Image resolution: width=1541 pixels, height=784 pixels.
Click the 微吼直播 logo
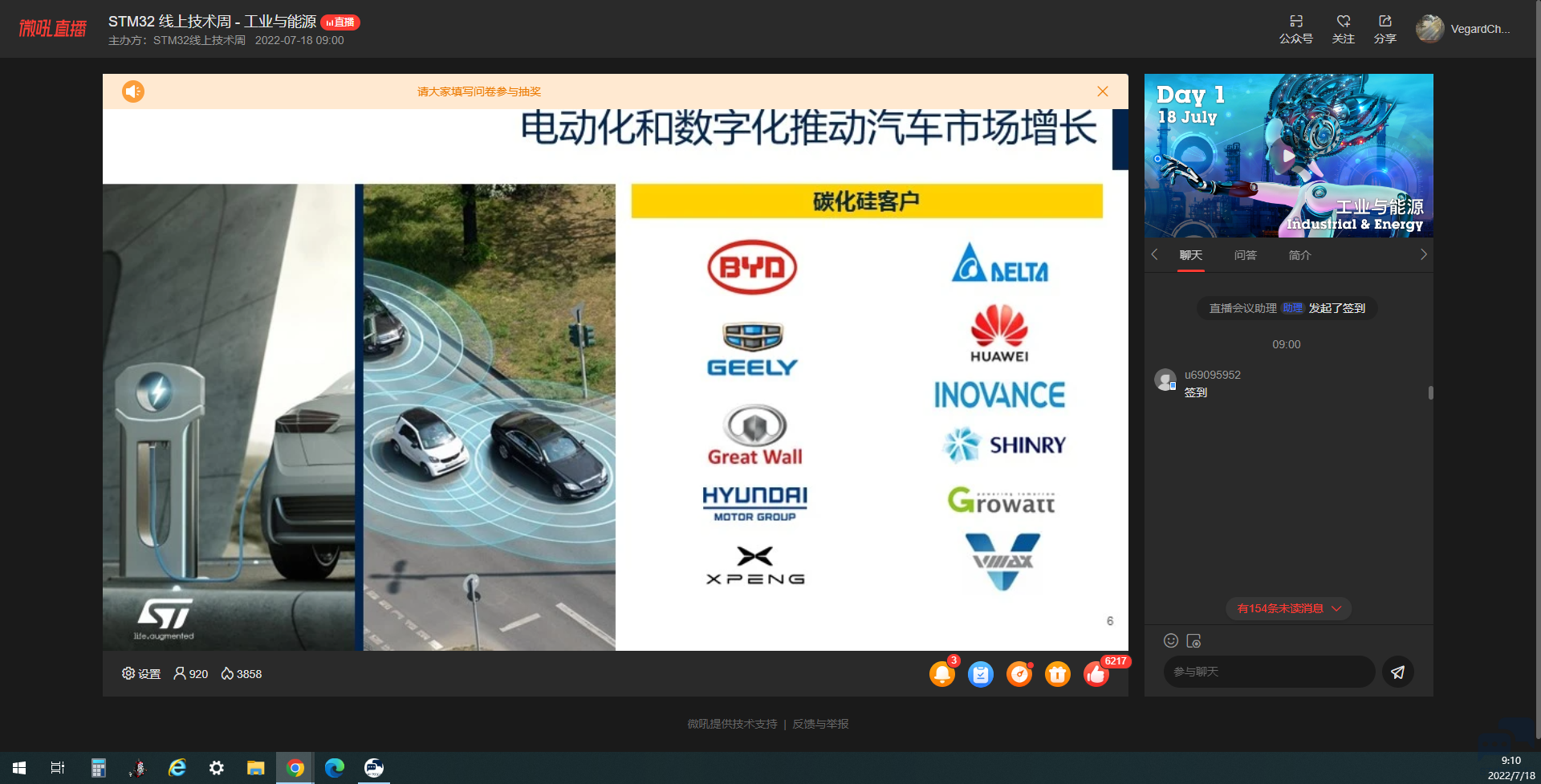point(52,29)
